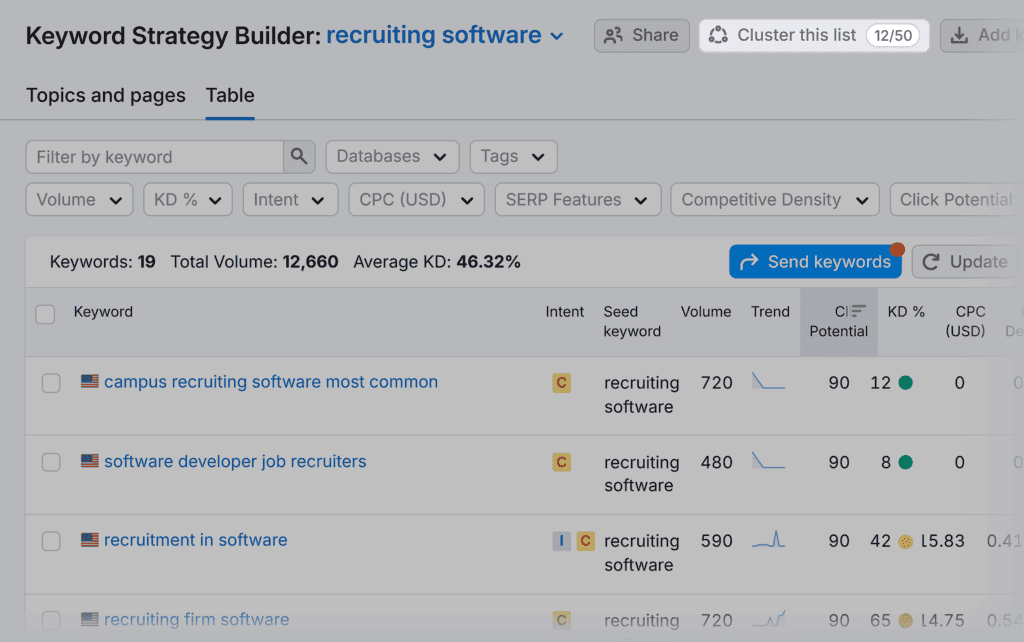The image size is (1024, 642).
Task: Click the green KD dot for campus recruiting software
Action: [905, 383]
